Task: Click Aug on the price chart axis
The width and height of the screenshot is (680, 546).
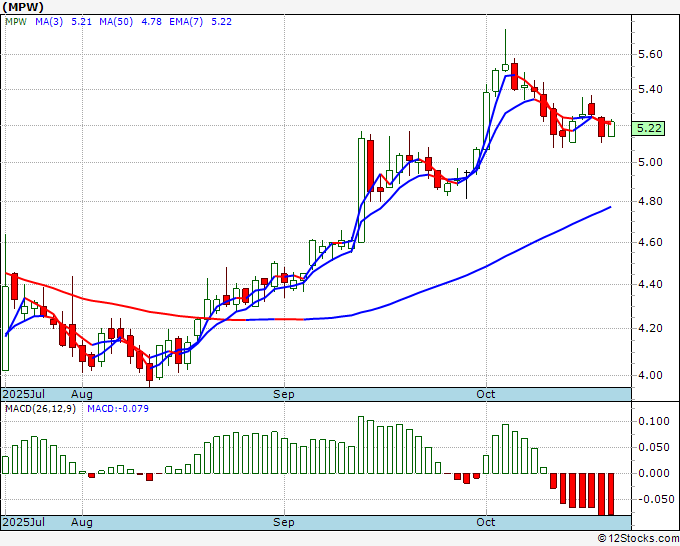Action: pos(82,394)
